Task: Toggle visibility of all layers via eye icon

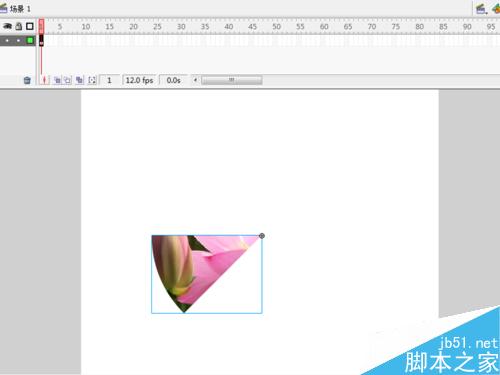Action: [7, 26]
